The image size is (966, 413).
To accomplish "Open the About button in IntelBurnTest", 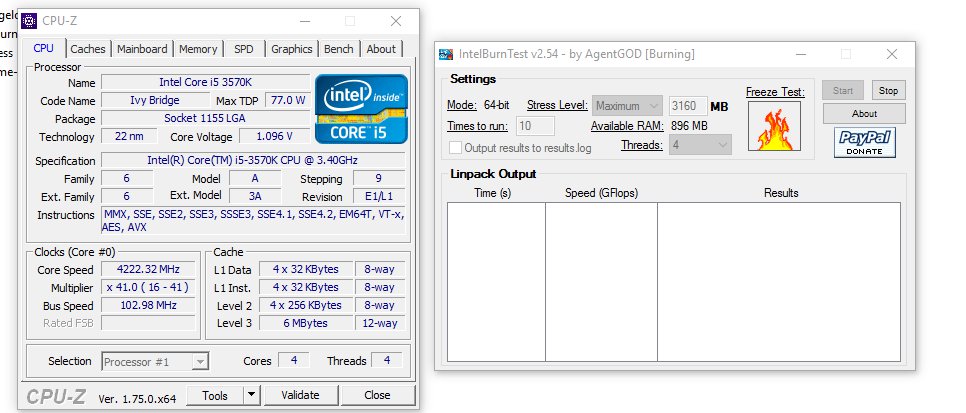I will pyautogui.click(x=864, y=113).
